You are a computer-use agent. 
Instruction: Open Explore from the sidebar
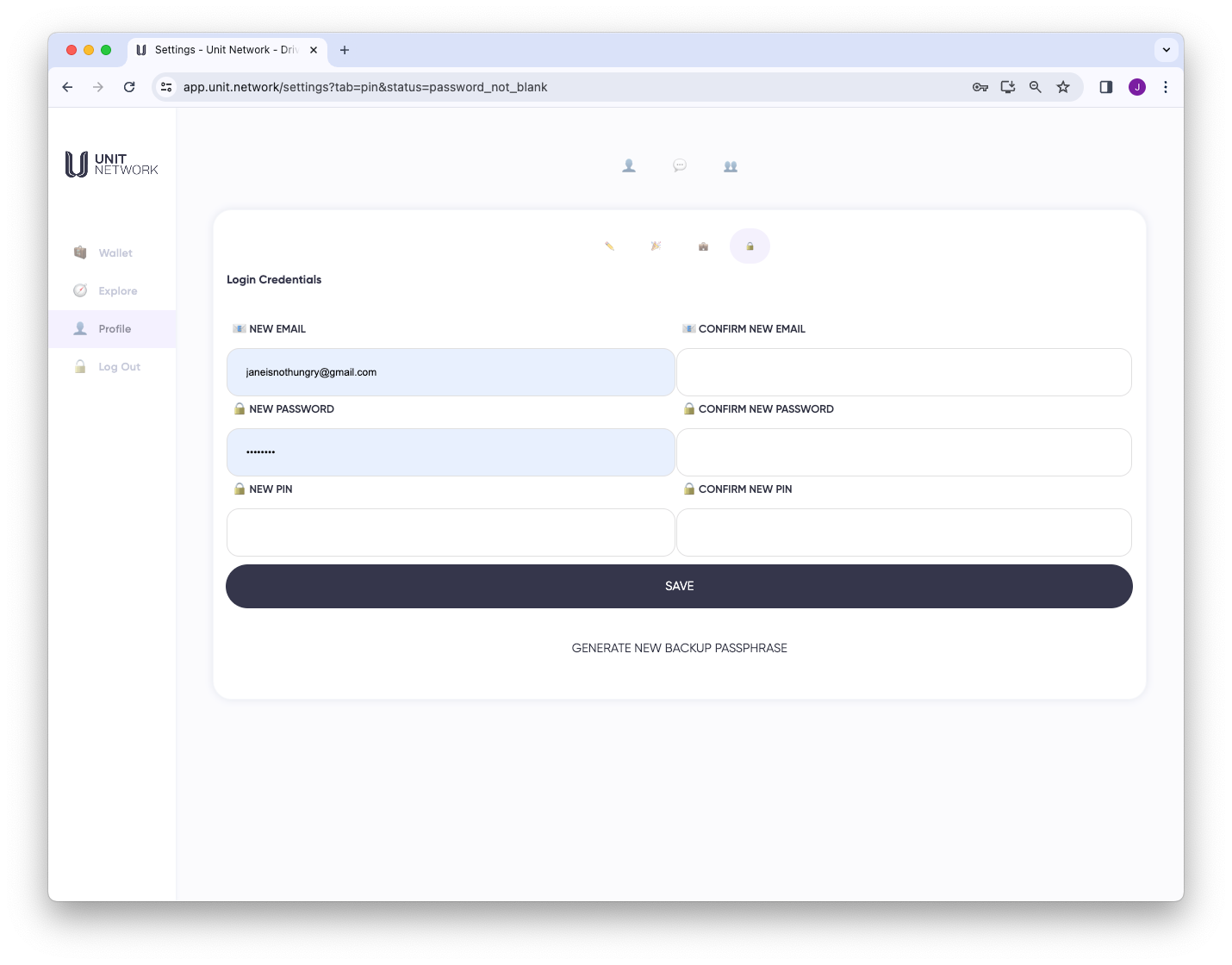pyautogui.click(x=117, y=291)
